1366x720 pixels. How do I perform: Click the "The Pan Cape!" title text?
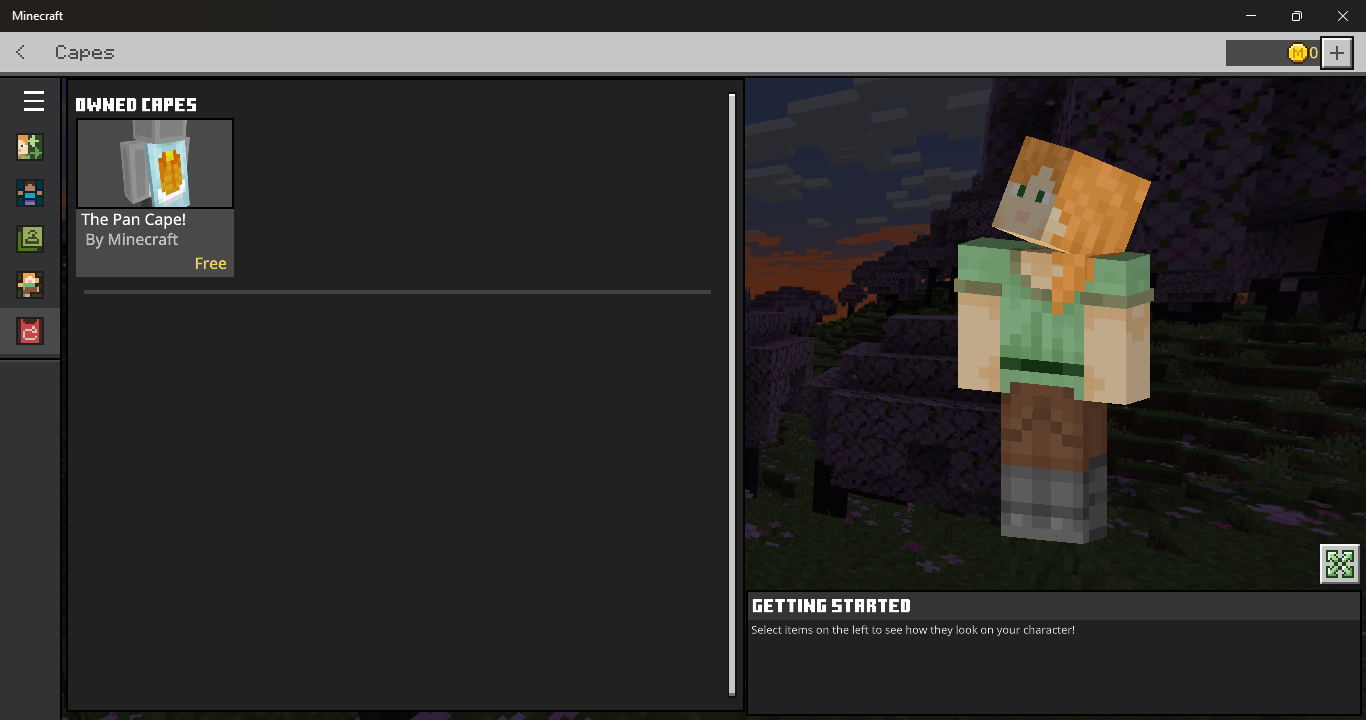click(134, 219)
